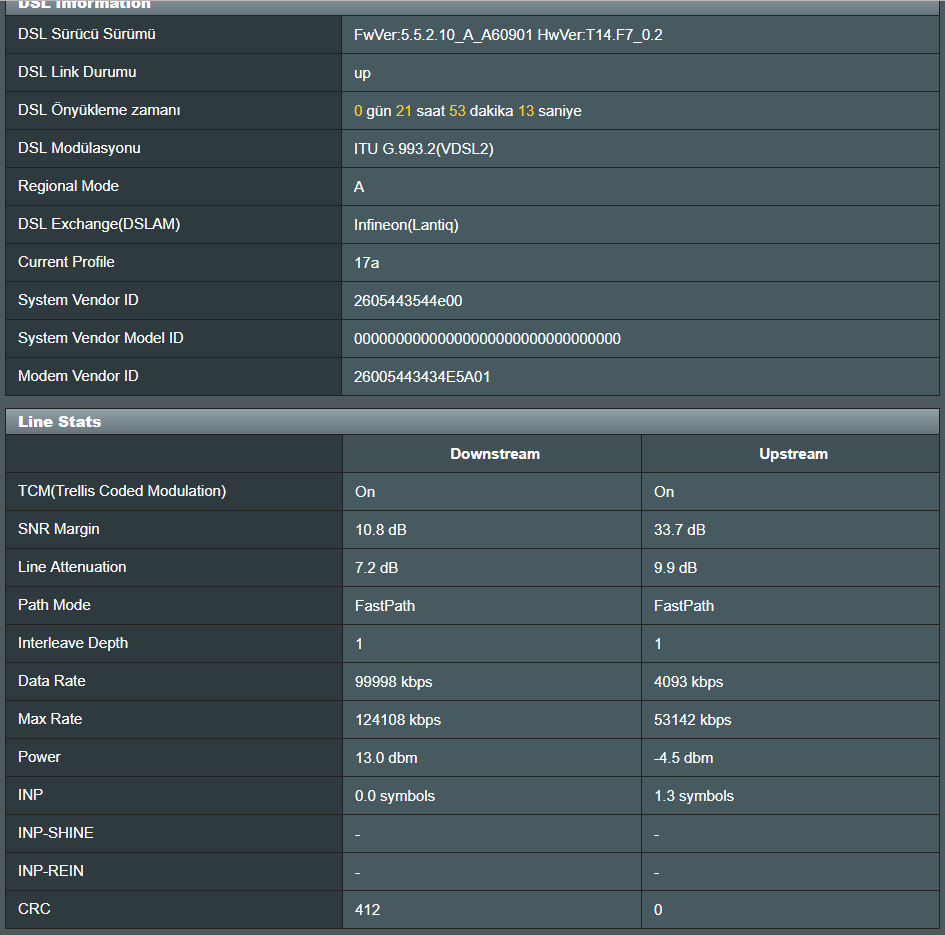The width and height of the screenshot is (945, 935).
Task: Click the DSL driver firmware version value
Action: tap(508, 35)
